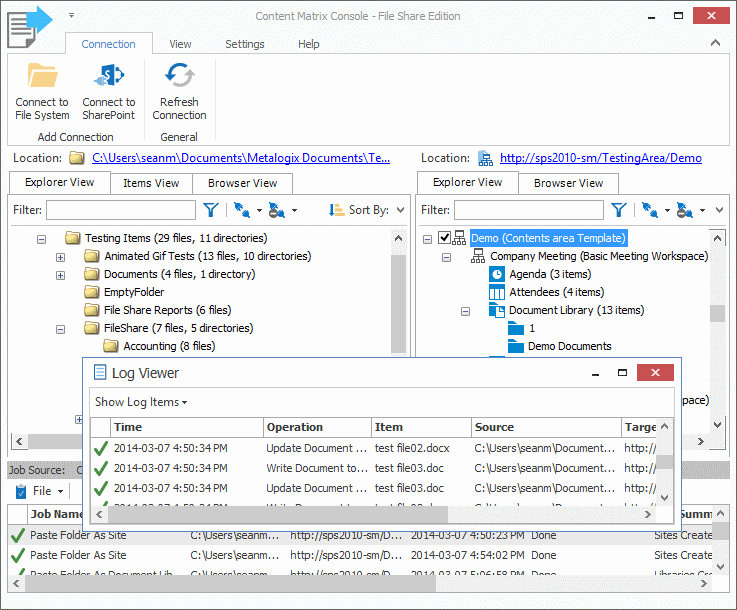Toggle the Demo site checkbox

444,238
